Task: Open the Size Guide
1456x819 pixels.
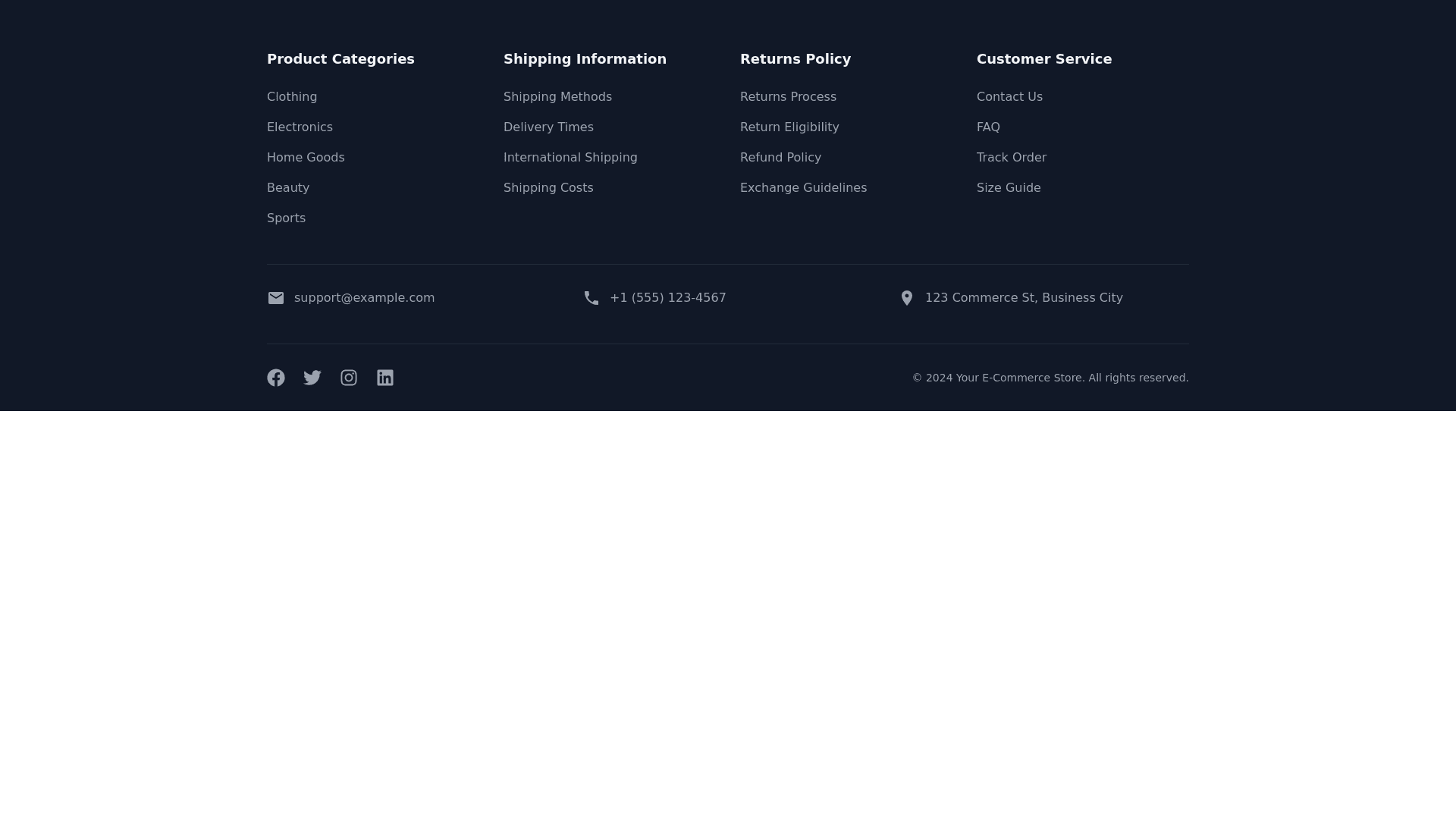Action: [1009, 188]
